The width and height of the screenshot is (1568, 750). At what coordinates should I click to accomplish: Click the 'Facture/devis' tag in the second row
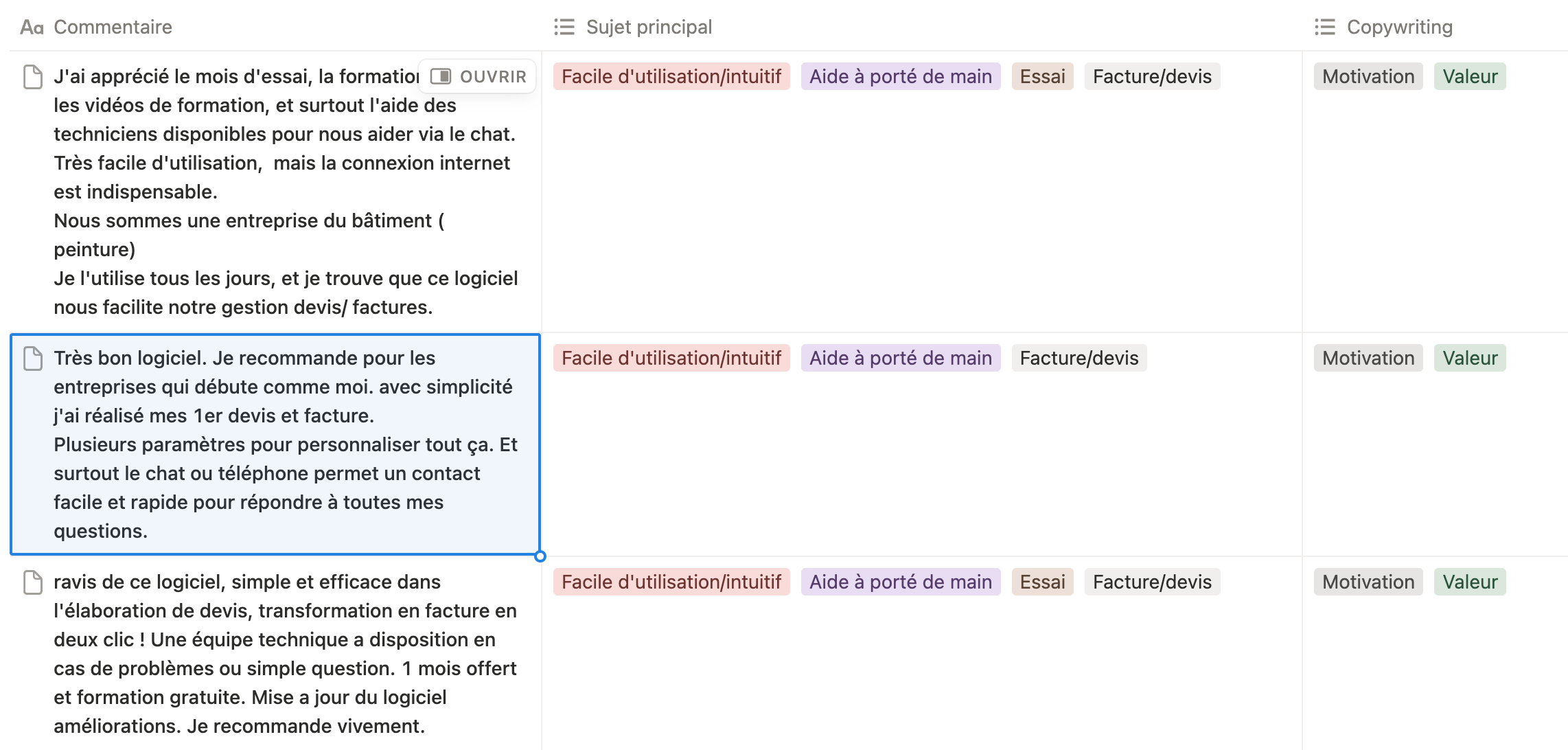click(x=1079, y=358)
